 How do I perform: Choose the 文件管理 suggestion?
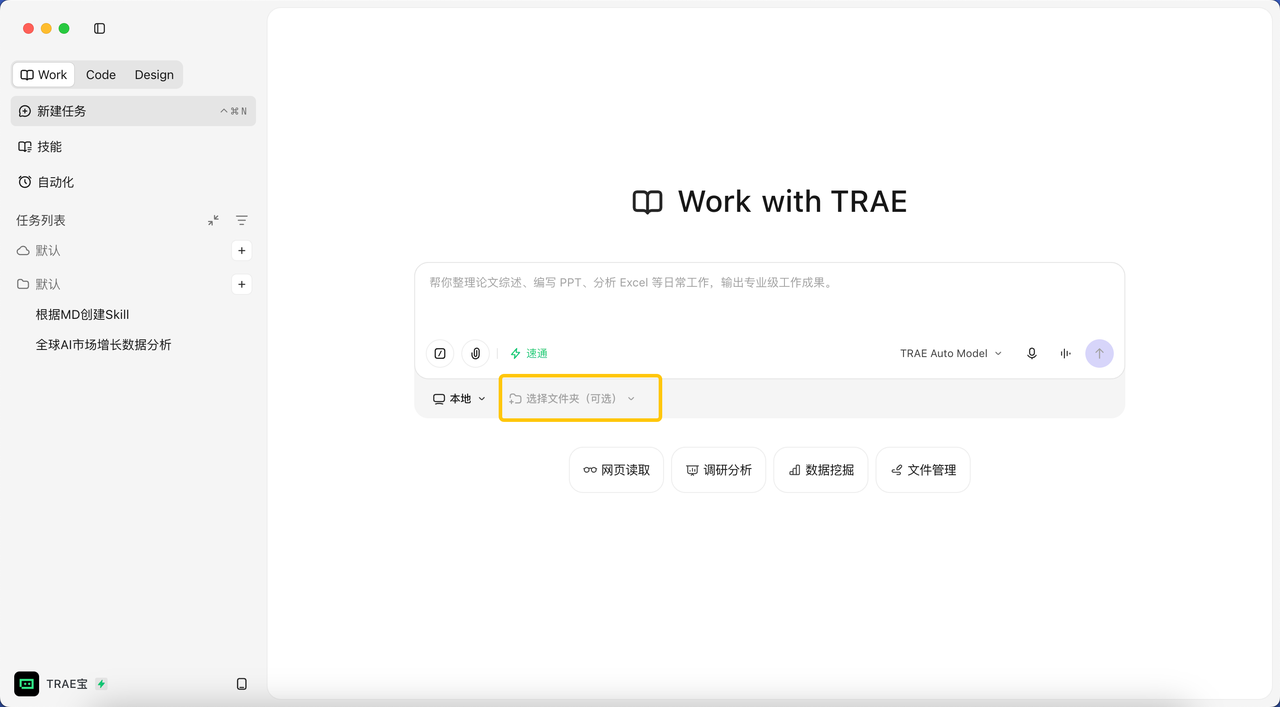click(923, 470)
